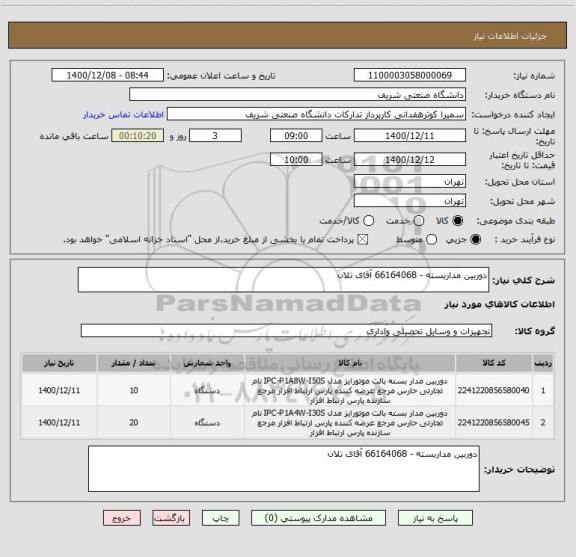Click the نام کالا column header
This screenshot has width=576, height=557.
350,363
